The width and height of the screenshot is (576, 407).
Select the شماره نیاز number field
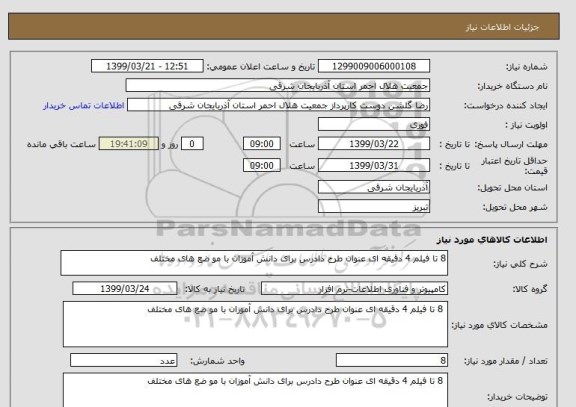click(x=374, y=66)
